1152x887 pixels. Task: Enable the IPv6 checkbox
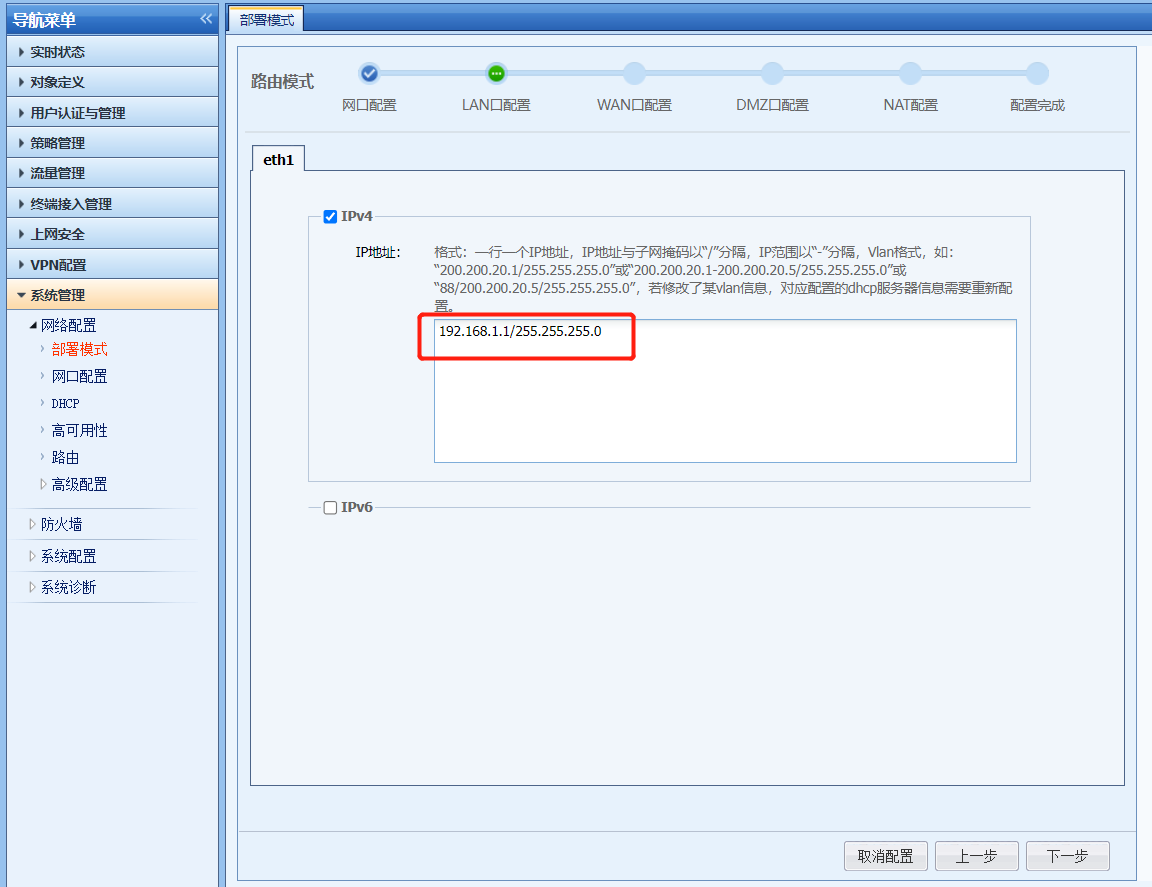330,507
